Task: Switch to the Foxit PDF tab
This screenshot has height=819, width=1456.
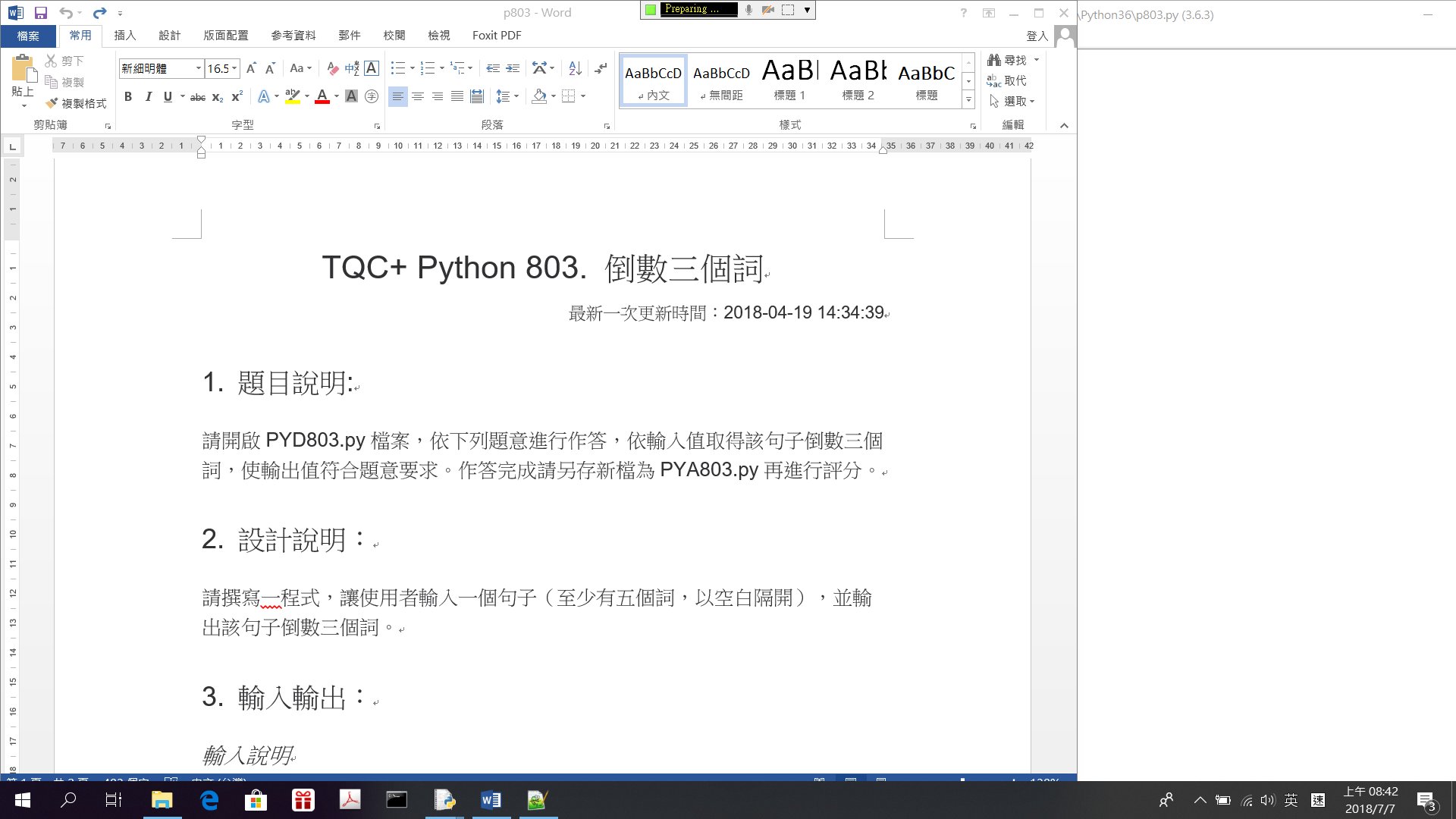Action: [497, 36]
